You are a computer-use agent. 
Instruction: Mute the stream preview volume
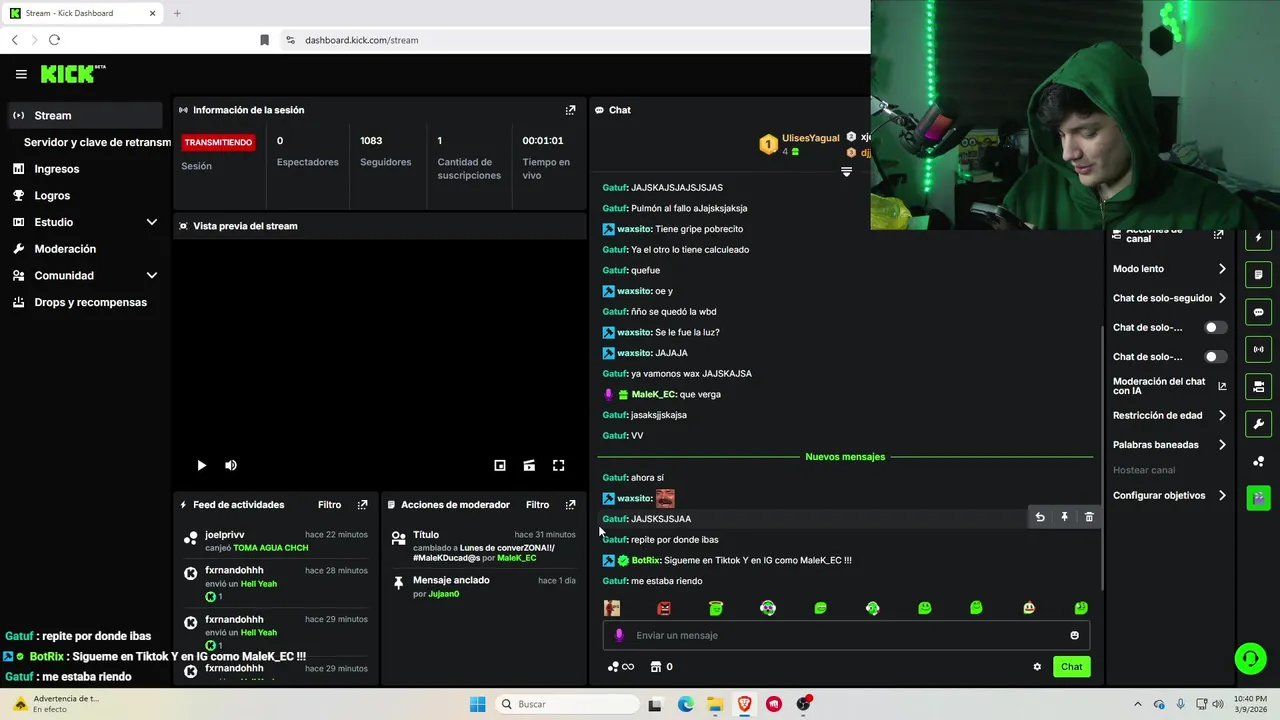point(231,465)
